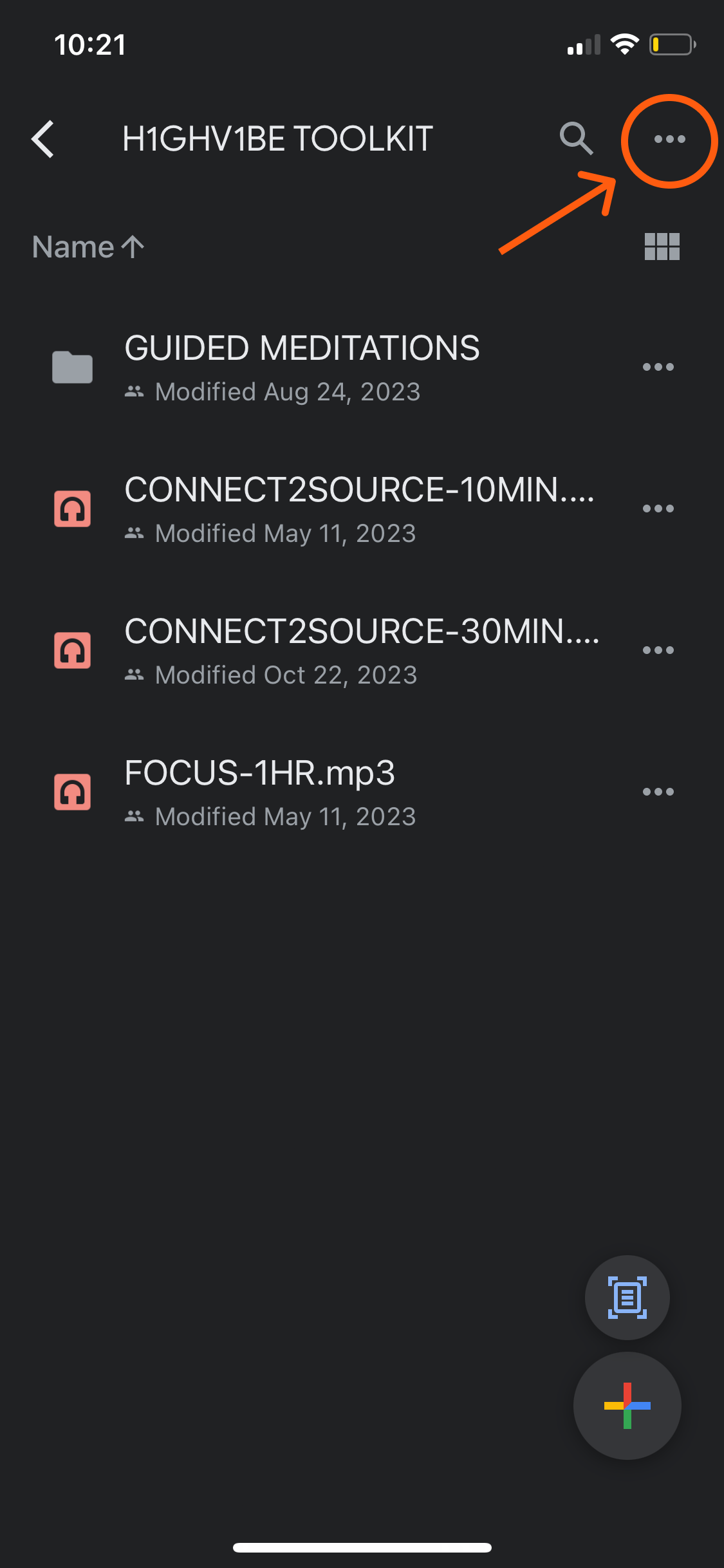
Task: Open folder options three-dot menu in header
Action: coord(669,139)
